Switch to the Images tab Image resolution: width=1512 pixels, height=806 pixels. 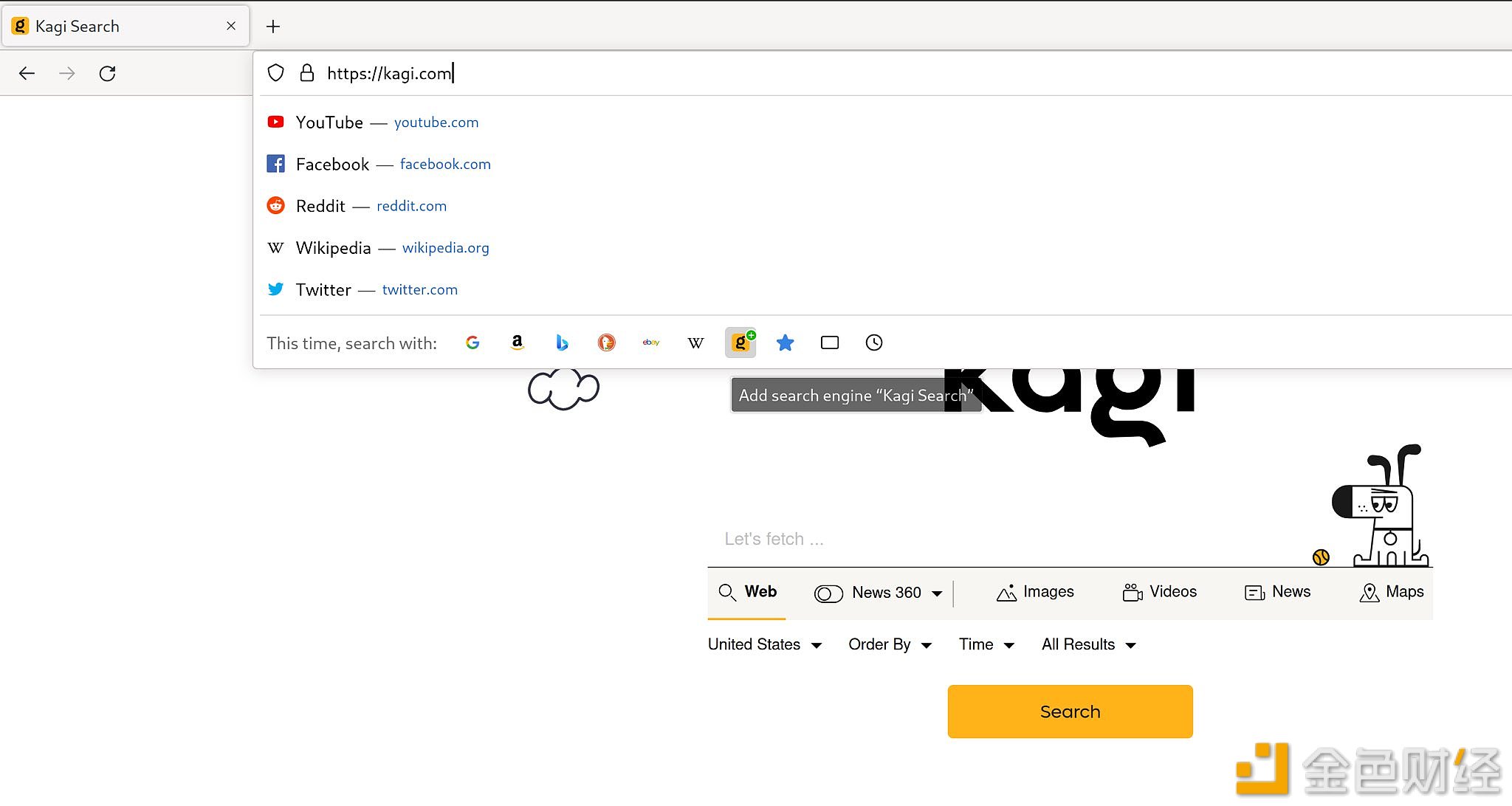[1035, 592]
